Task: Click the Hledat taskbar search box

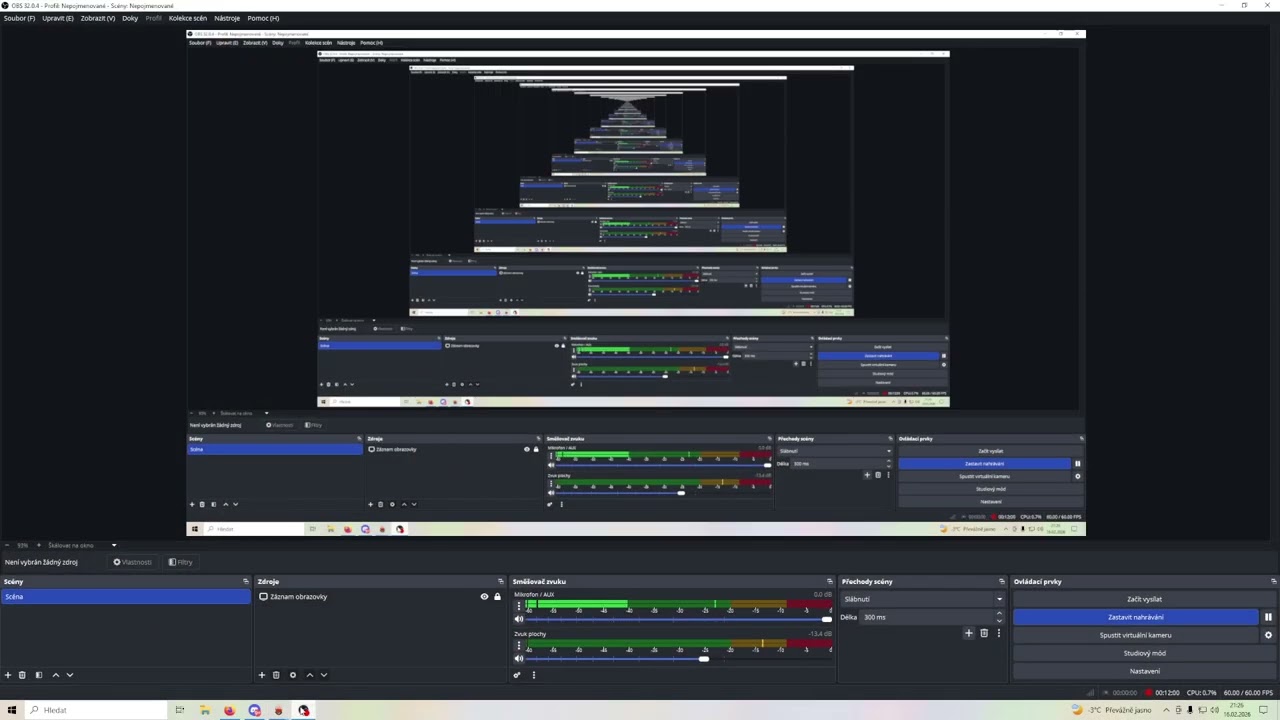Action: (97, 710)
